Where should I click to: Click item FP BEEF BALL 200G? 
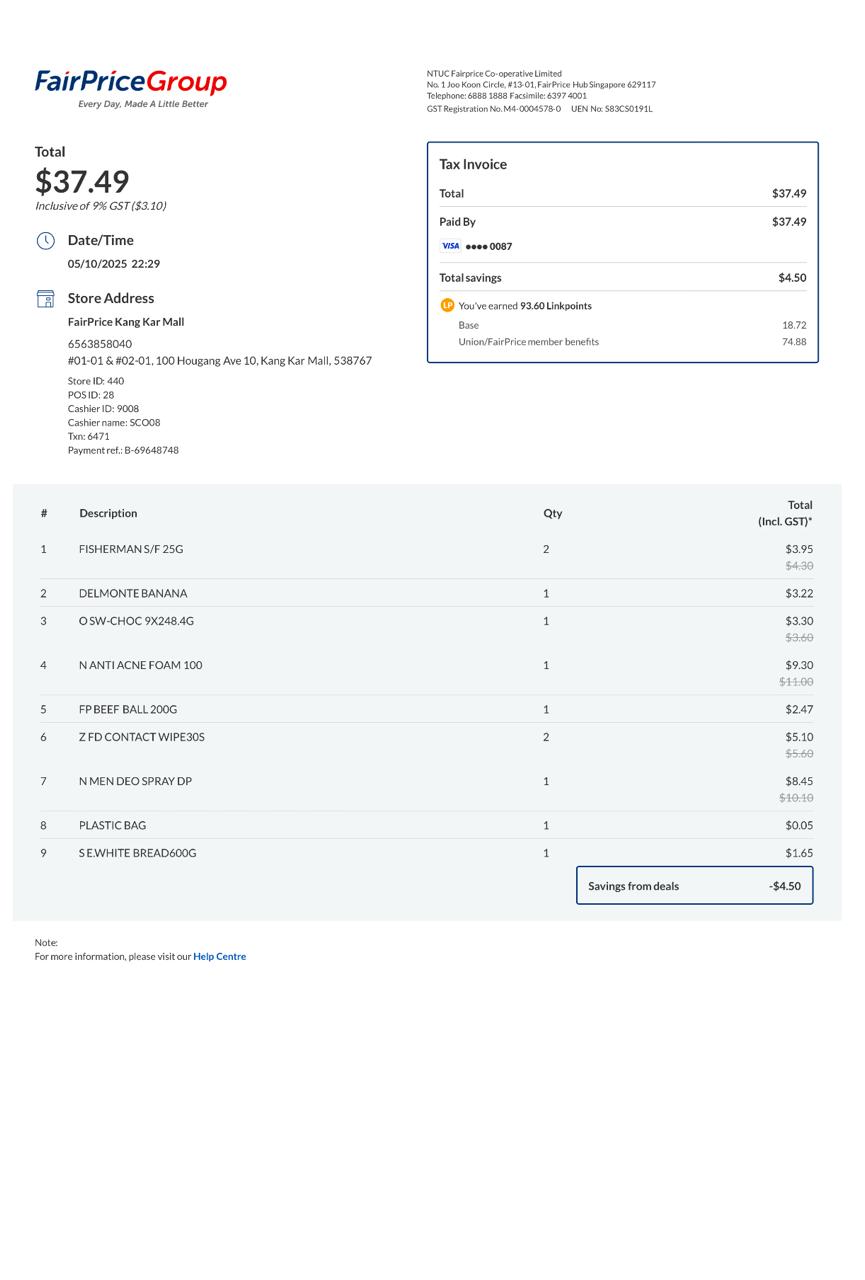(x=128, y=709)
